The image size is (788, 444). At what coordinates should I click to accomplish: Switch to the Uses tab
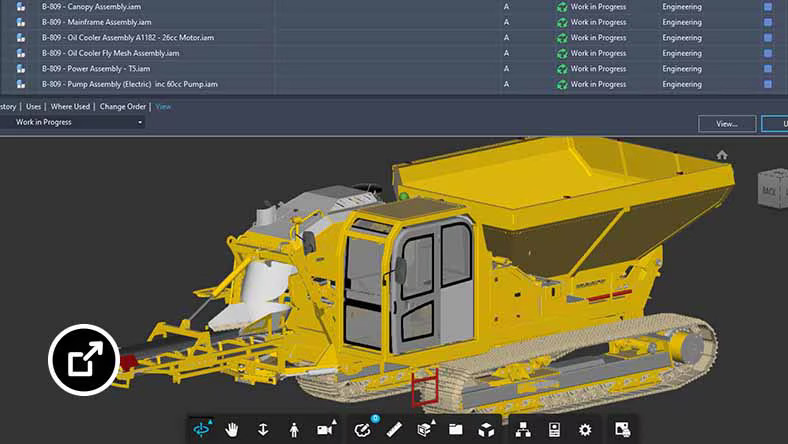[x=33, y=107]
